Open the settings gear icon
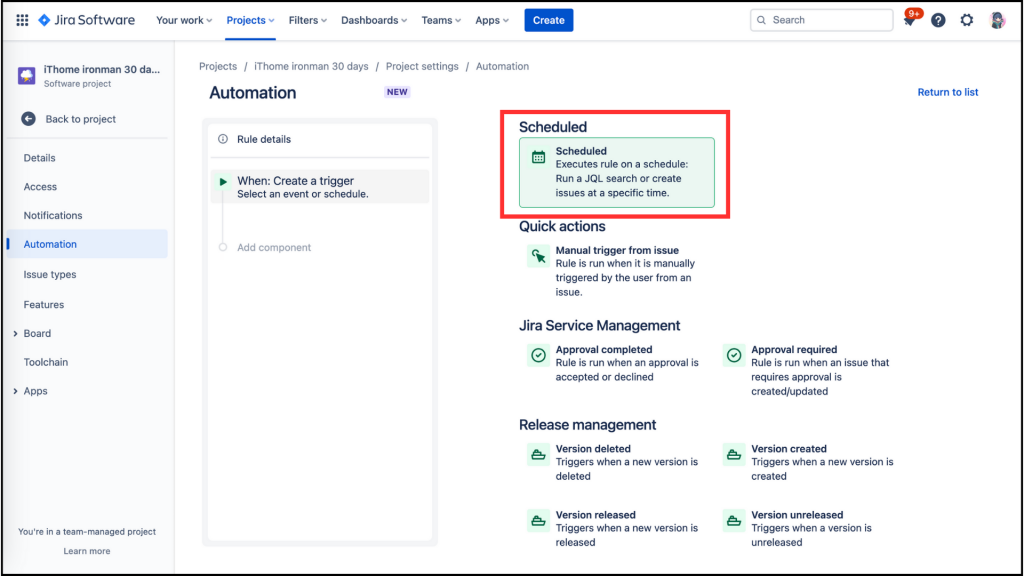The image size is (1024, 576). click(967, 20)
